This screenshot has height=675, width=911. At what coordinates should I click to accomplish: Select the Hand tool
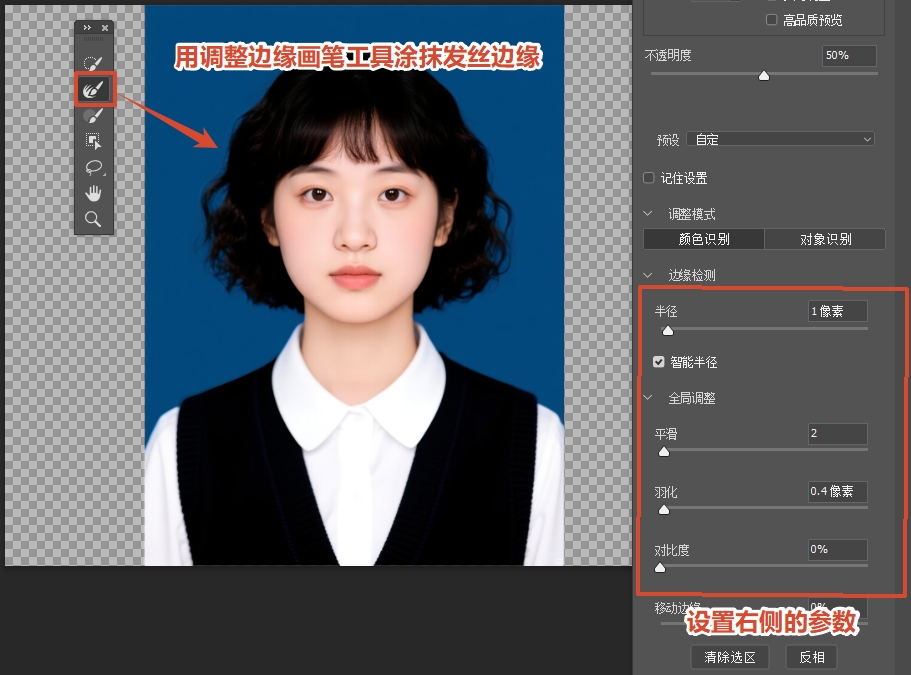93,193
